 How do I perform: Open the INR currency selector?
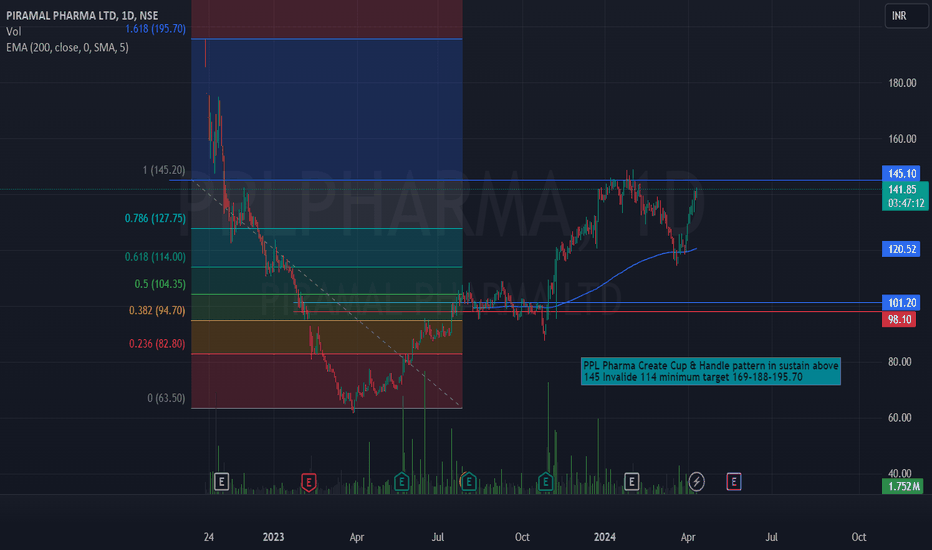pos(906,16)
